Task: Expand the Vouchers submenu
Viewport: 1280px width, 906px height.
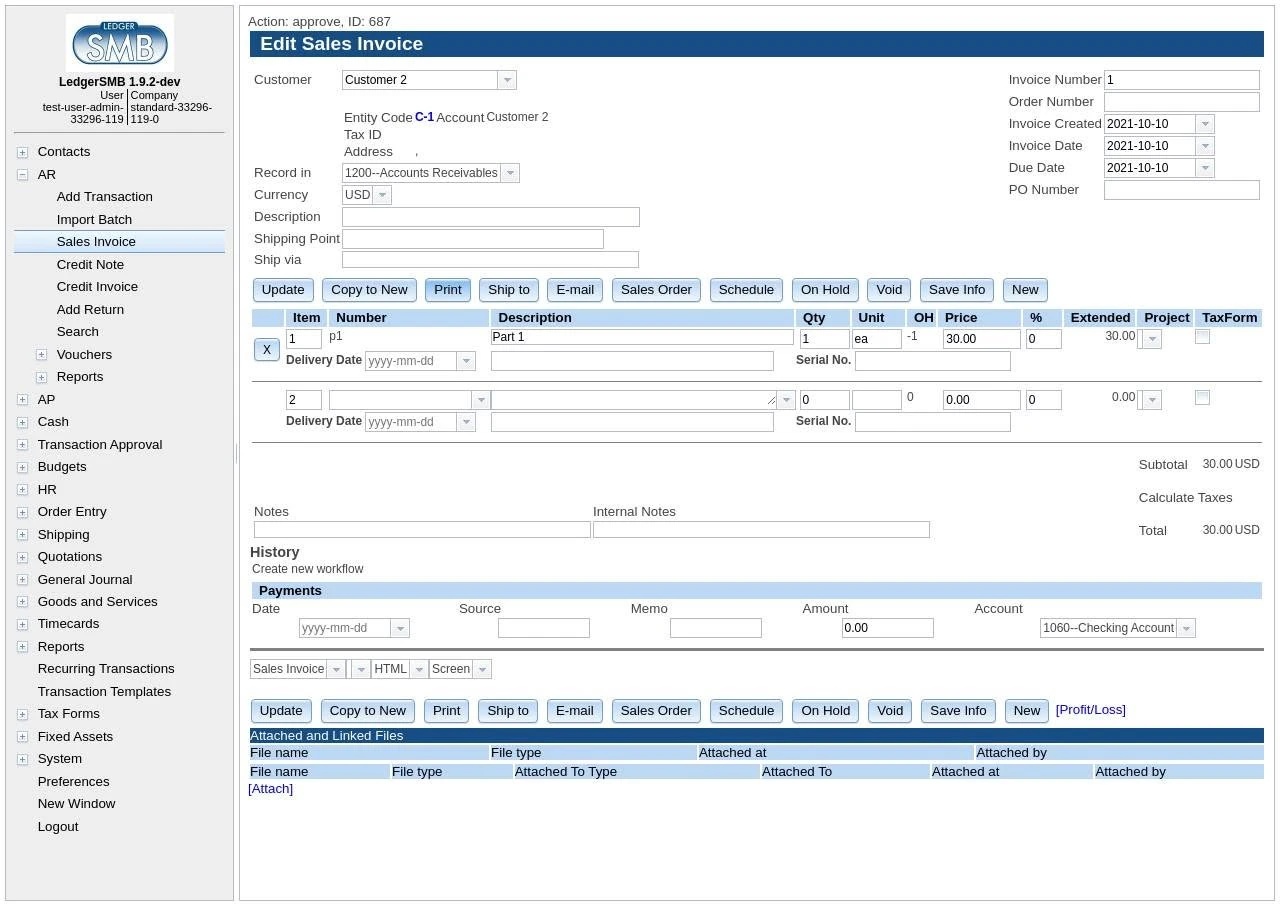Action: [x=41, y=355]
